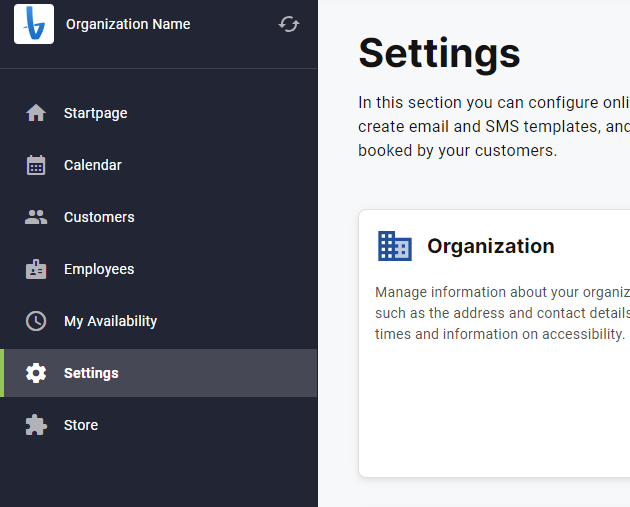The image size is (630, 507).
Task: Click the clock icon for My Availability
Action: [36, 321]
